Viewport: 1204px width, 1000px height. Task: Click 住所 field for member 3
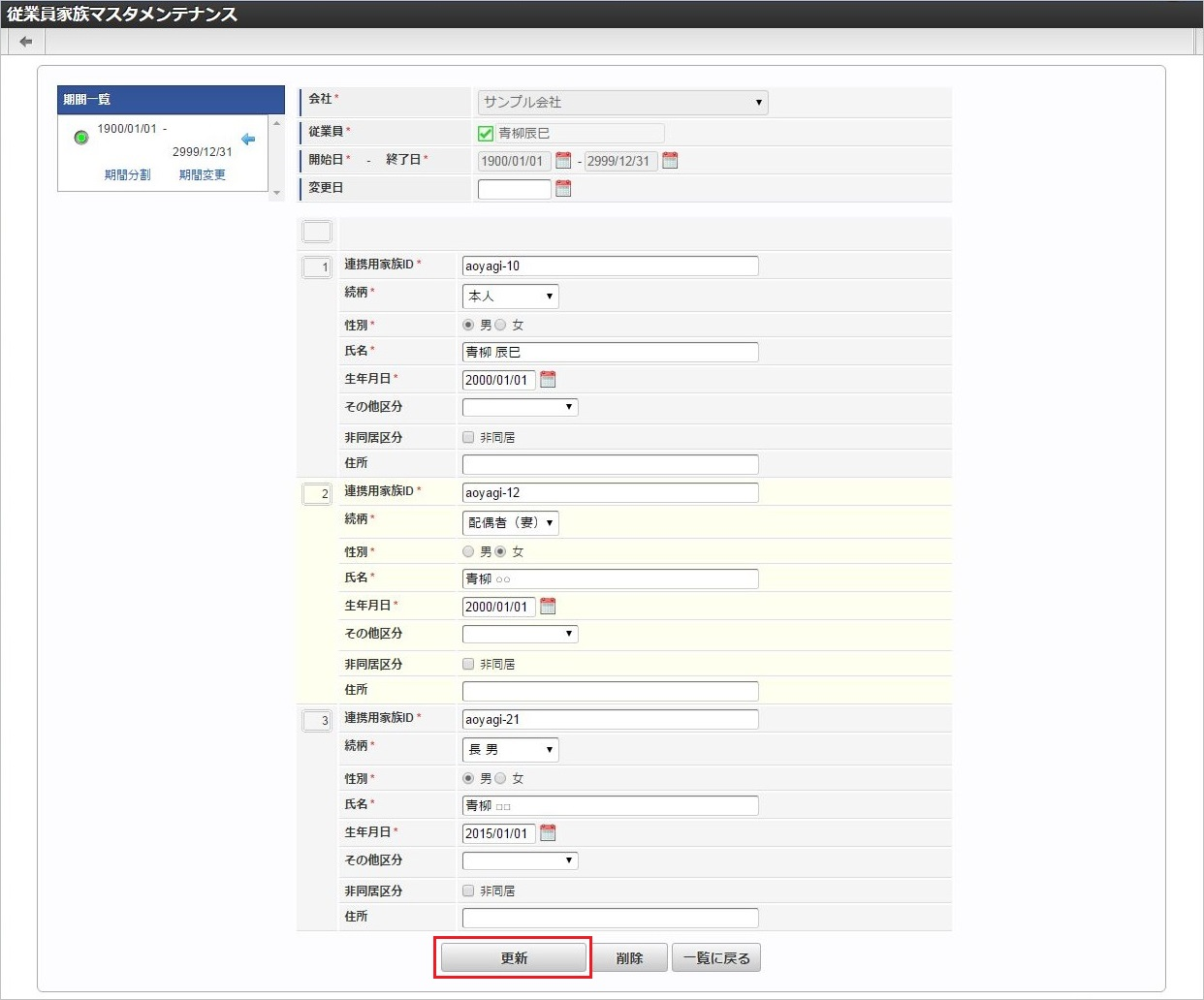coord(611,918)
